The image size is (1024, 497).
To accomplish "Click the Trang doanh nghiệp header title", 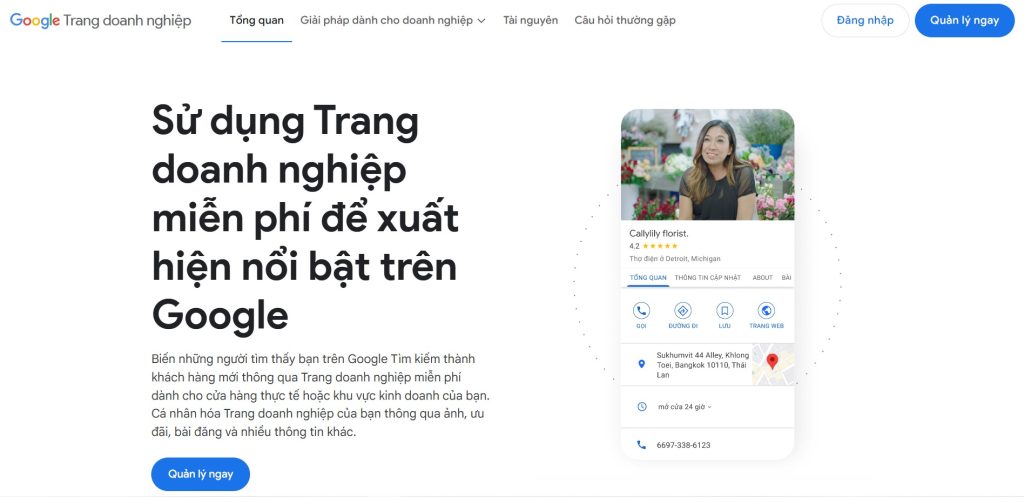I will coord(127,21).
